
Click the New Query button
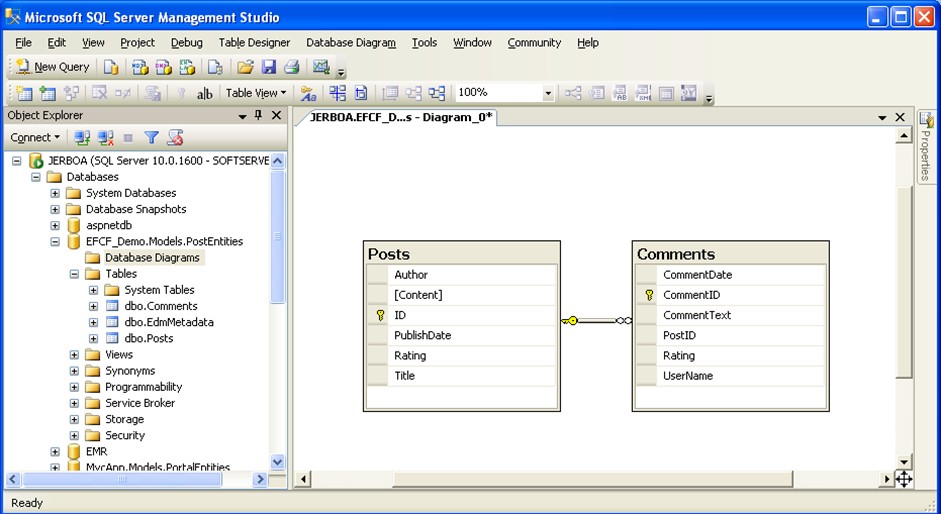click(x=52, y=67)
